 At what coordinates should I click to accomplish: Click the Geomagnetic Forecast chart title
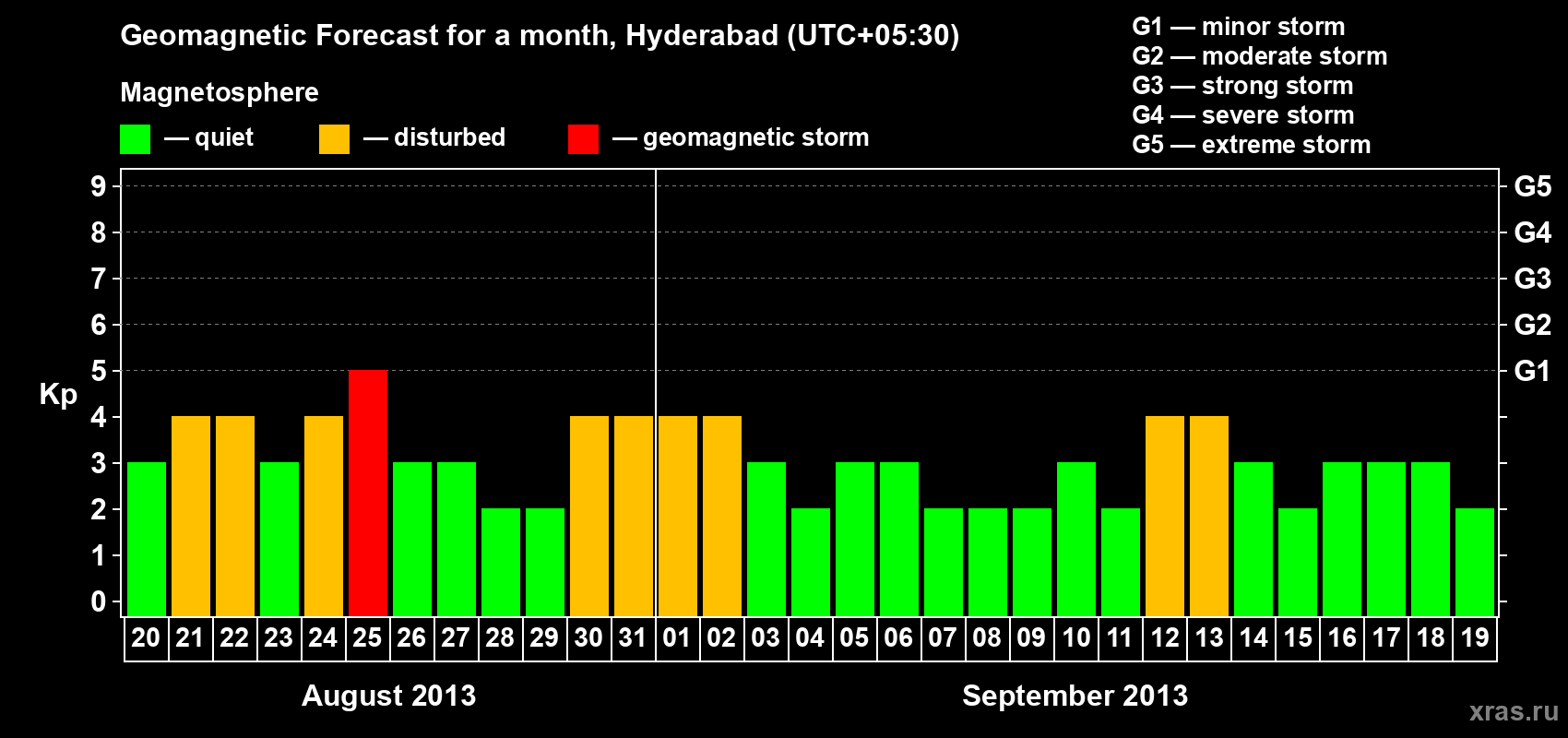[540, 36]
